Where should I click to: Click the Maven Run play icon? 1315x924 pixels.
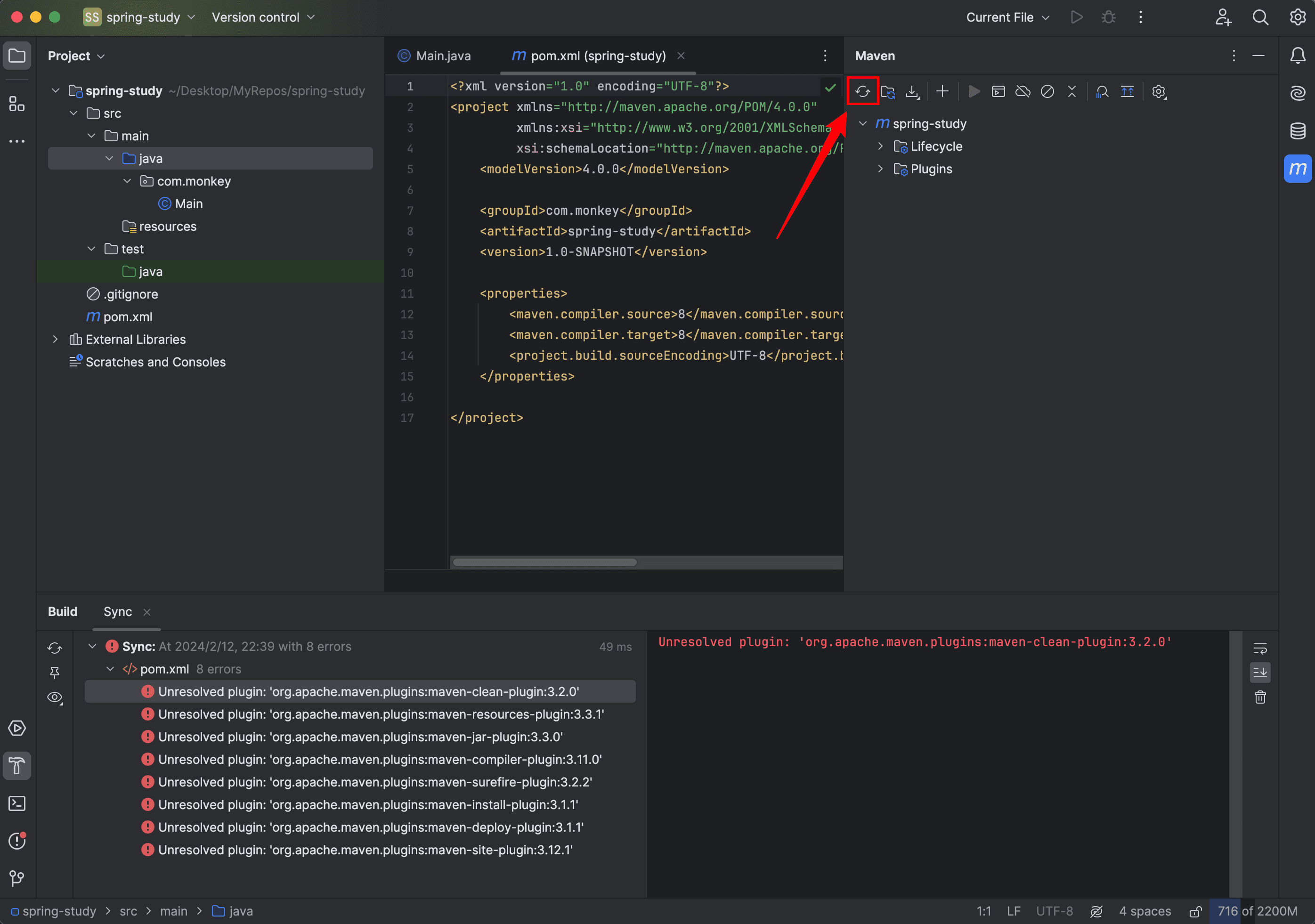tap(974, 92)
